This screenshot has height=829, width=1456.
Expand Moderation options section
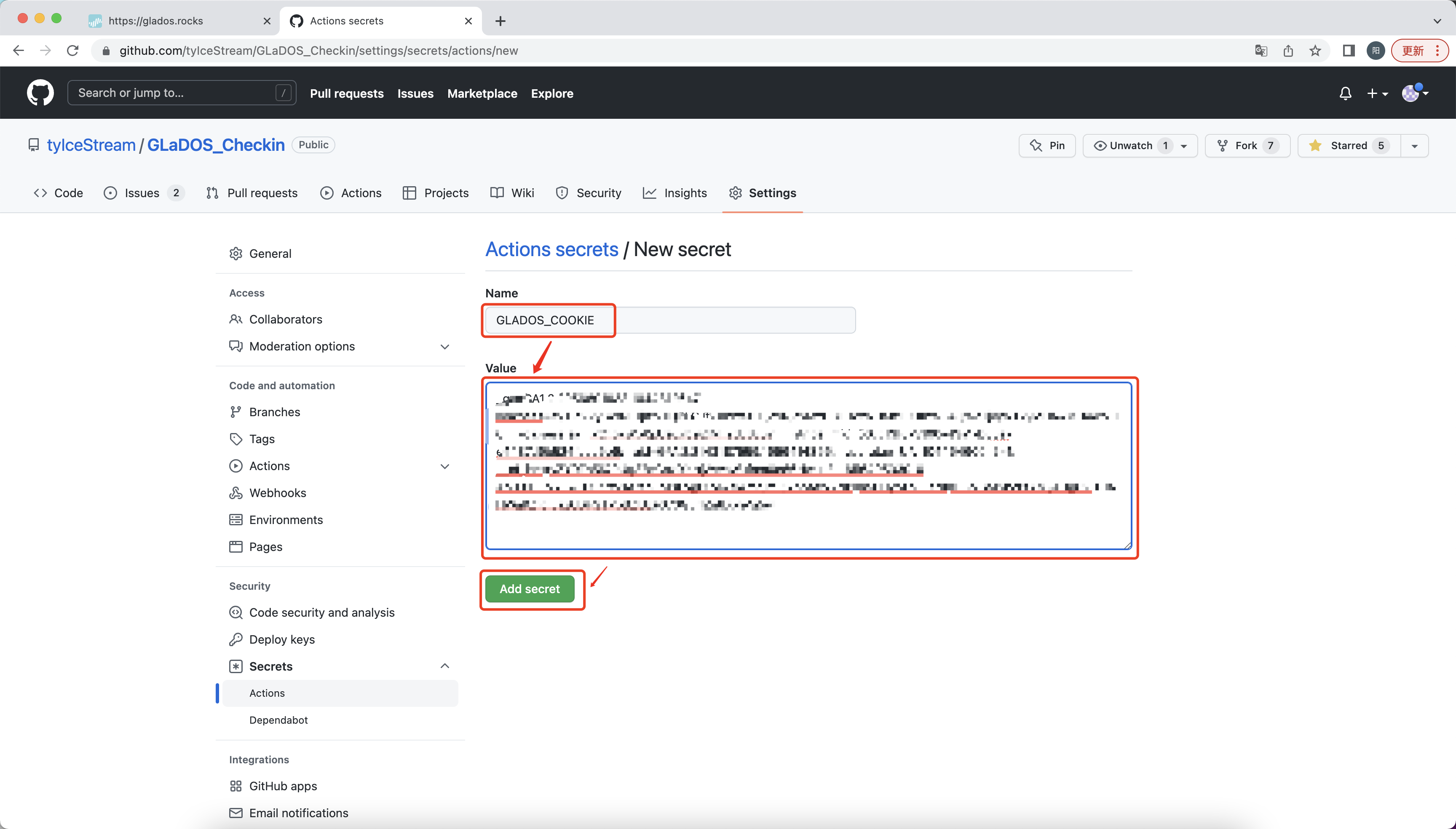click(445, 346)
